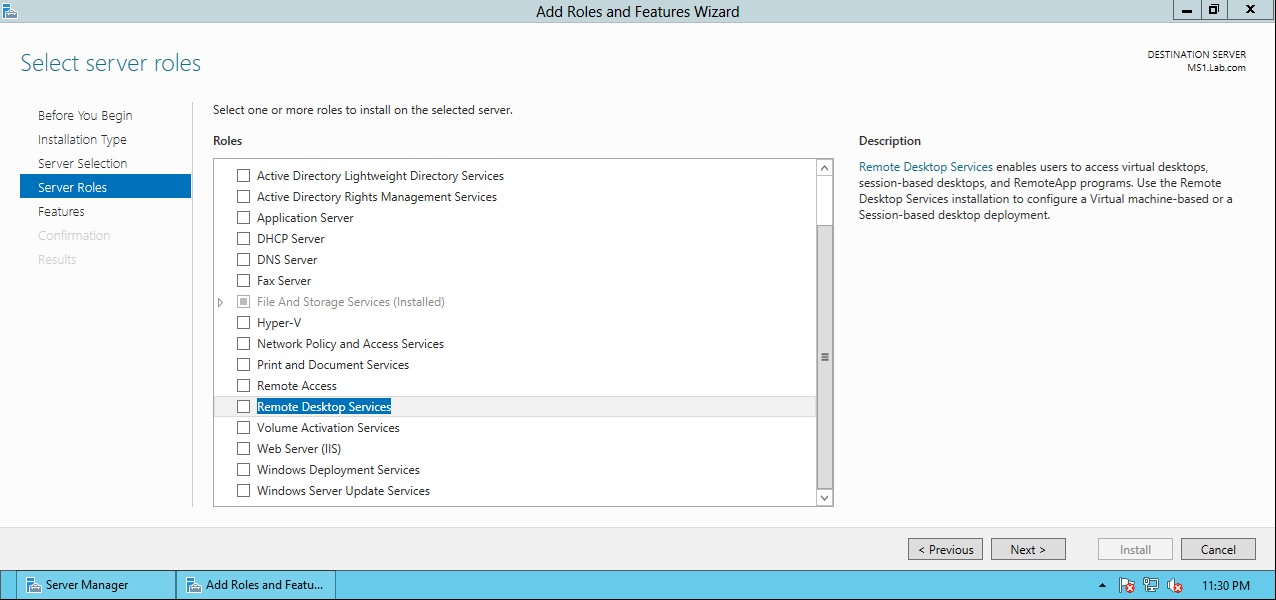
Task: Tick the DHCP Server checkbox
Action: point(243,239)
